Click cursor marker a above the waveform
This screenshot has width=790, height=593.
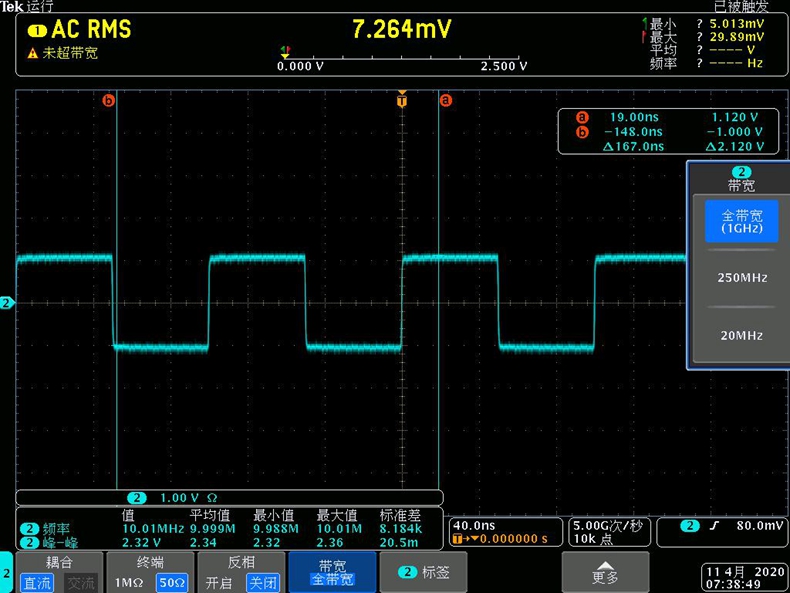point(446,100)
